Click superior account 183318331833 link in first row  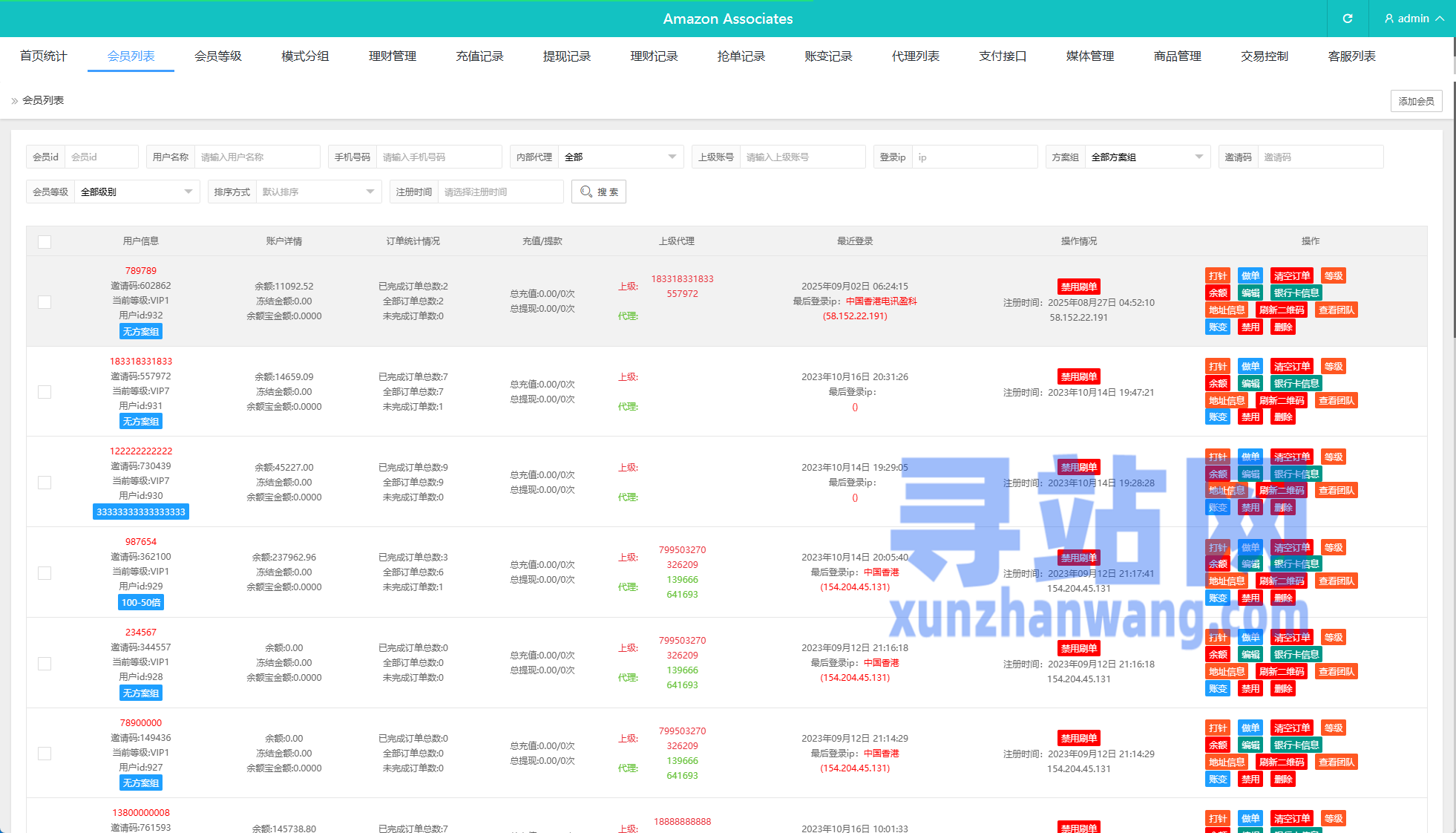(682, 279)
